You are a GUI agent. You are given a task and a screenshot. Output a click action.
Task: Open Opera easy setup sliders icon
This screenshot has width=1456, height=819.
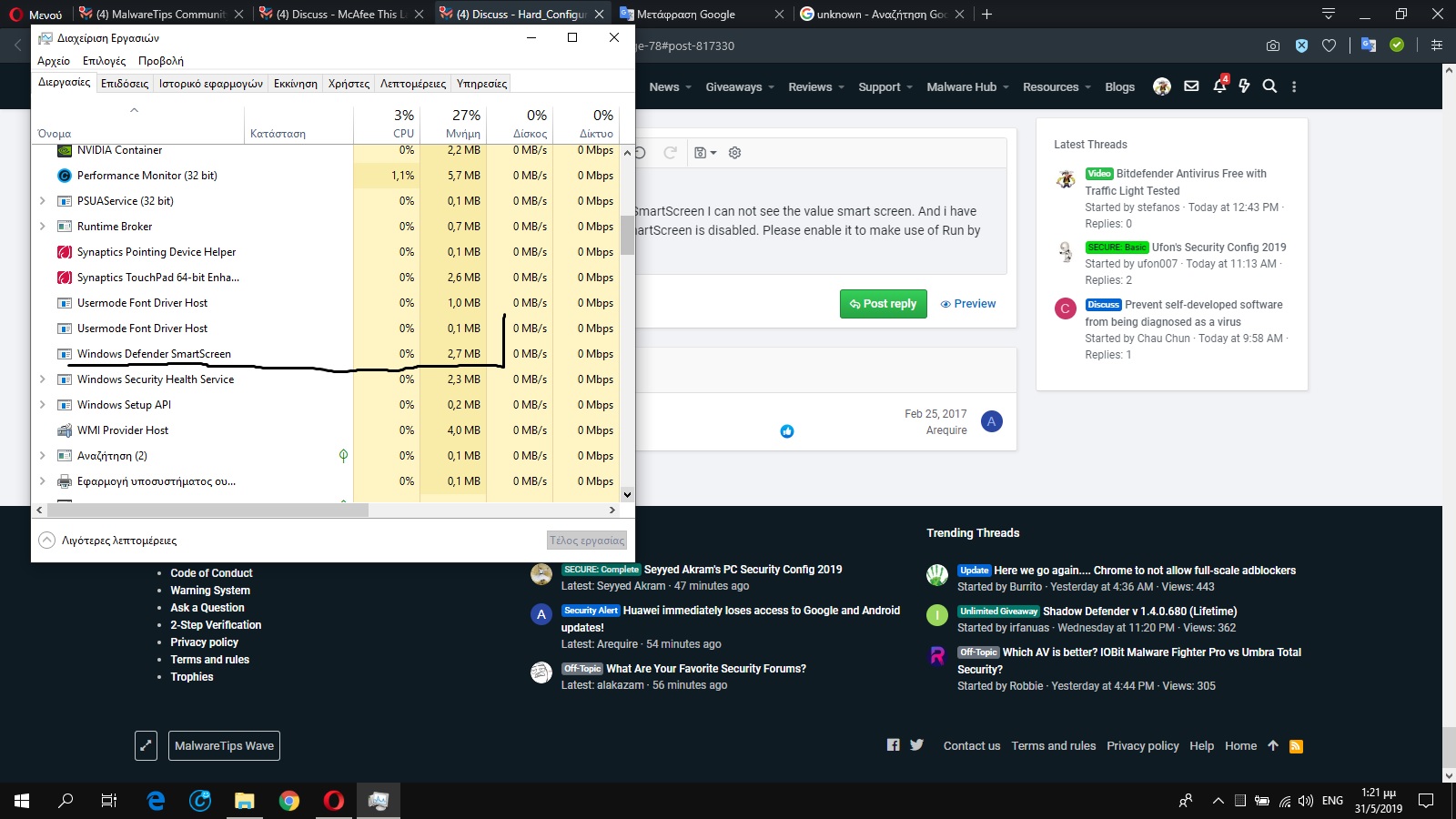pyautogui.click(x=1437, y=45)
